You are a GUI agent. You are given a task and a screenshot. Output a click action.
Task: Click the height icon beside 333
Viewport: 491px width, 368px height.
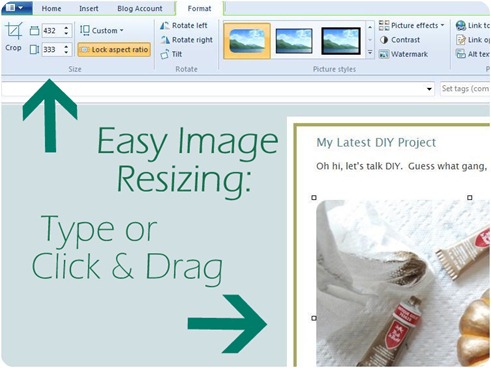tap(34, 50)
